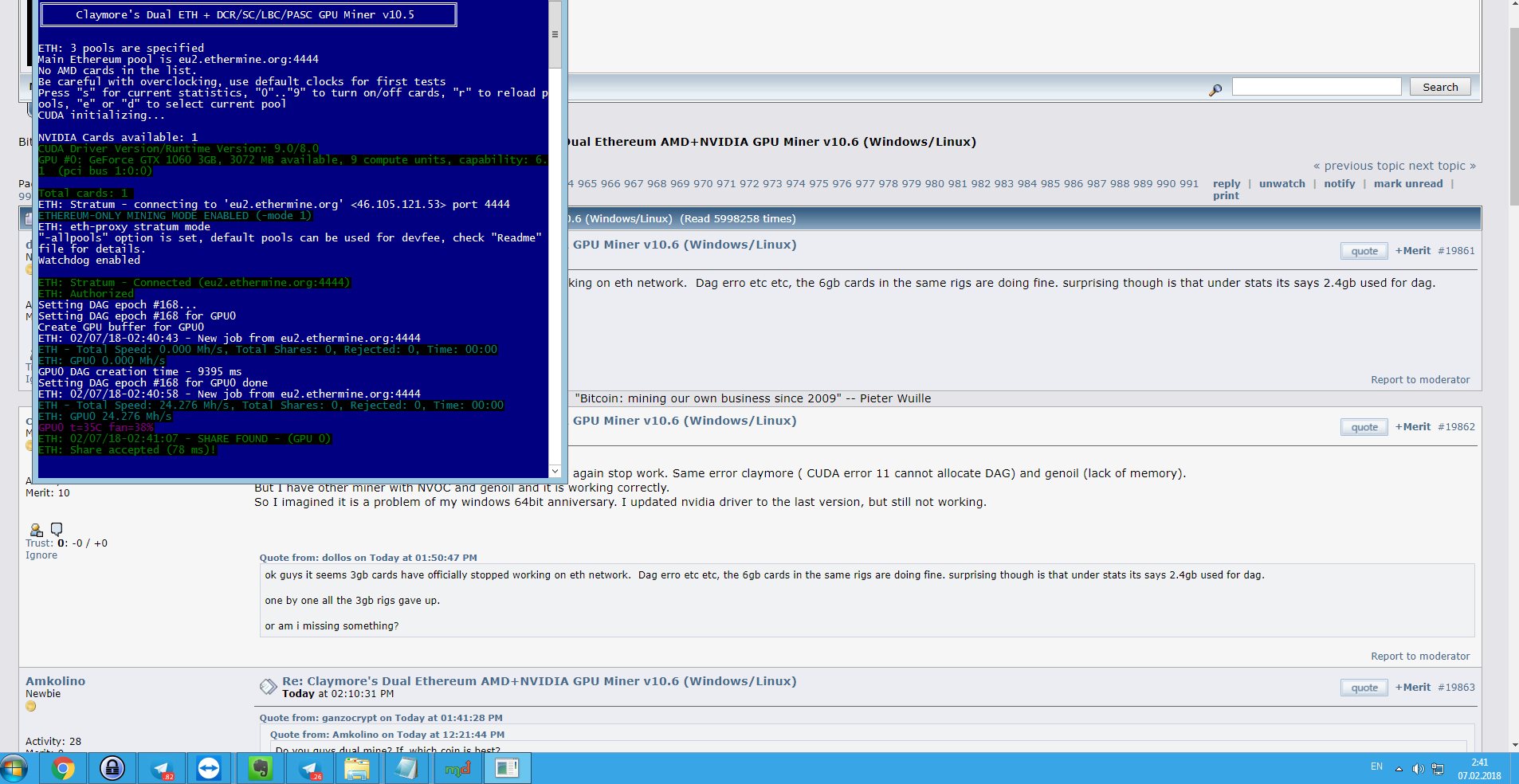1519x784 pixels.
Task: Click the personal message bubble icon
Action: (x=57, y=529)
